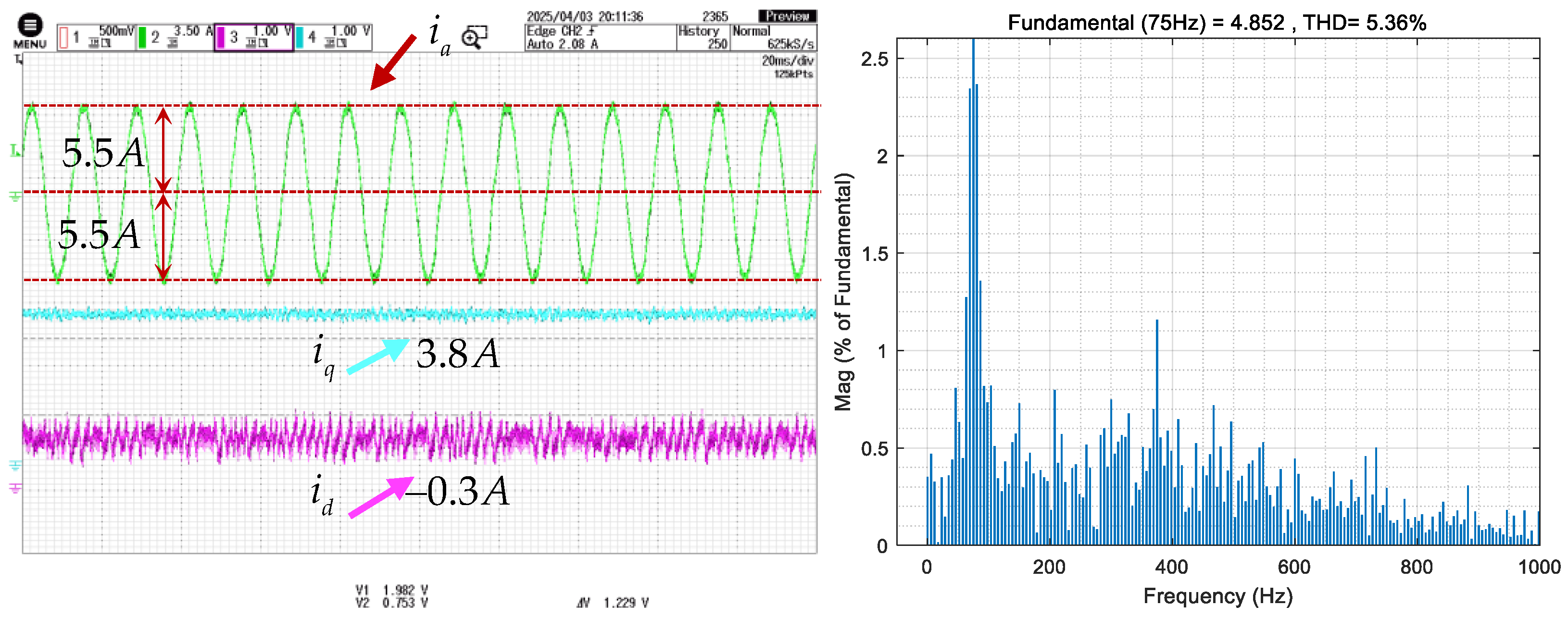Click the cyan channel 4 ground marker
This screenshot has width=1568, height=618.
tap(15, 465)
